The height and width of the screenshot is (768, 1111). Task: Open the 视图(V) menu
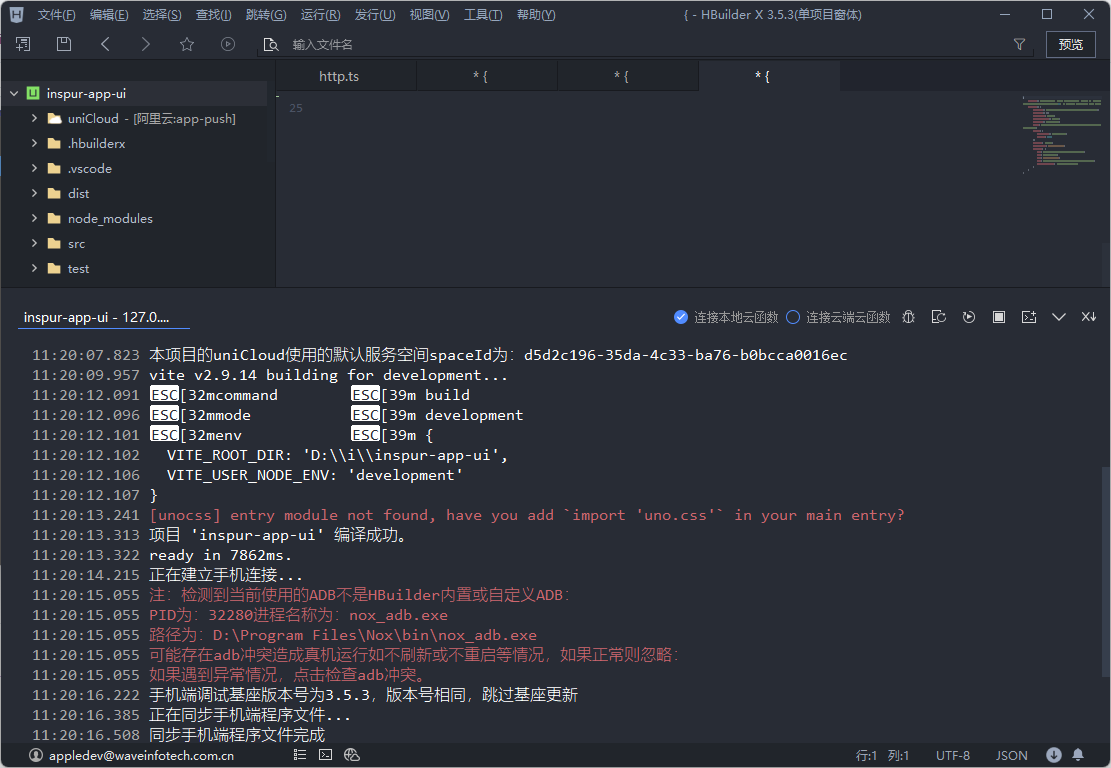(x=429, y=15)
